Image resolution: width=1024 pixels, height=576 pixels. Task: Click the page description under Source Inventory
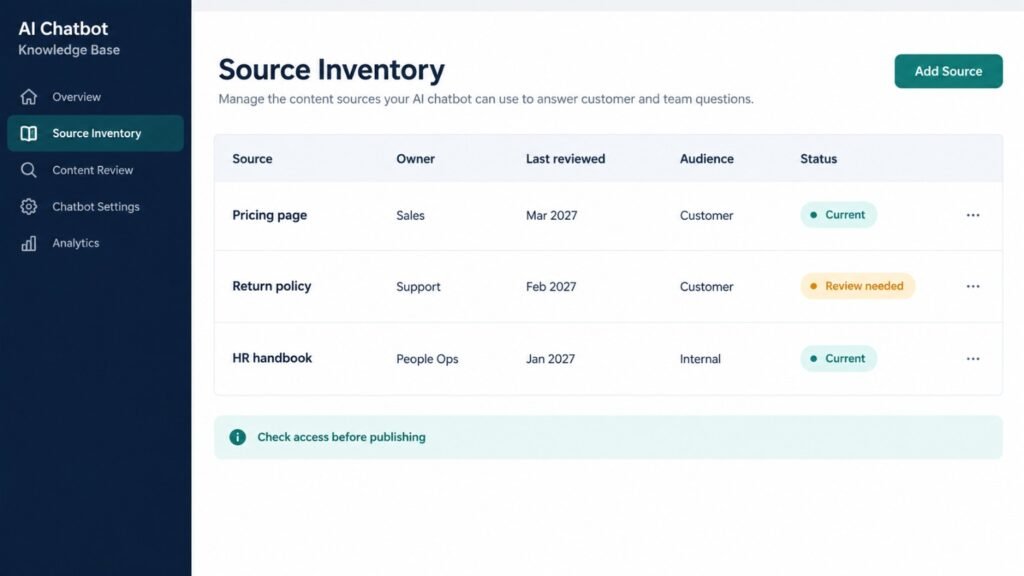click(x=486, y=99)
